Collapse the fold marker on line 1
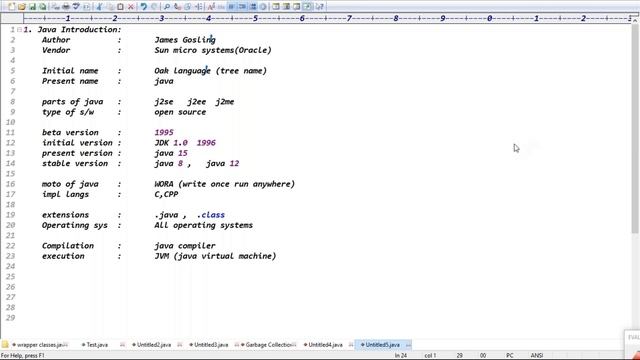The image size is (640, 360). pos(19,29)
